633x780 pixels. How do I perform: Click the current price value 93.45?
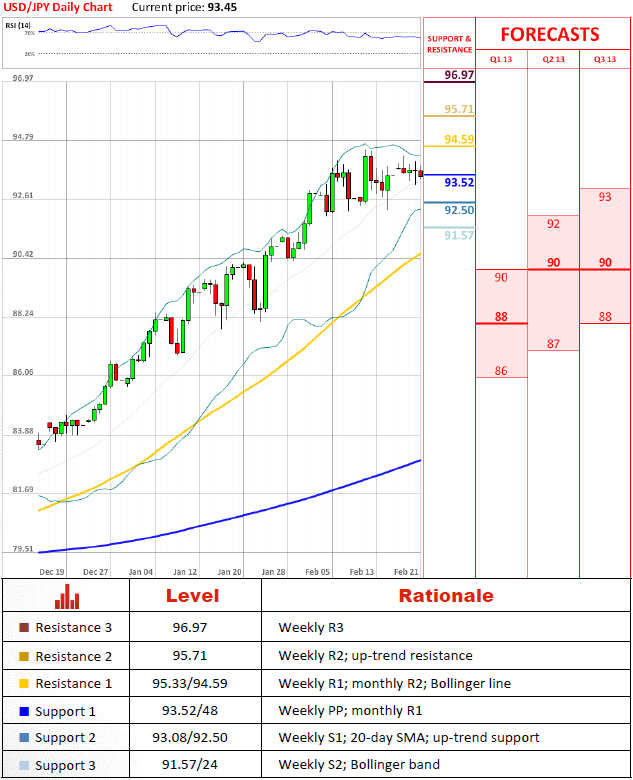pos(222,7)
